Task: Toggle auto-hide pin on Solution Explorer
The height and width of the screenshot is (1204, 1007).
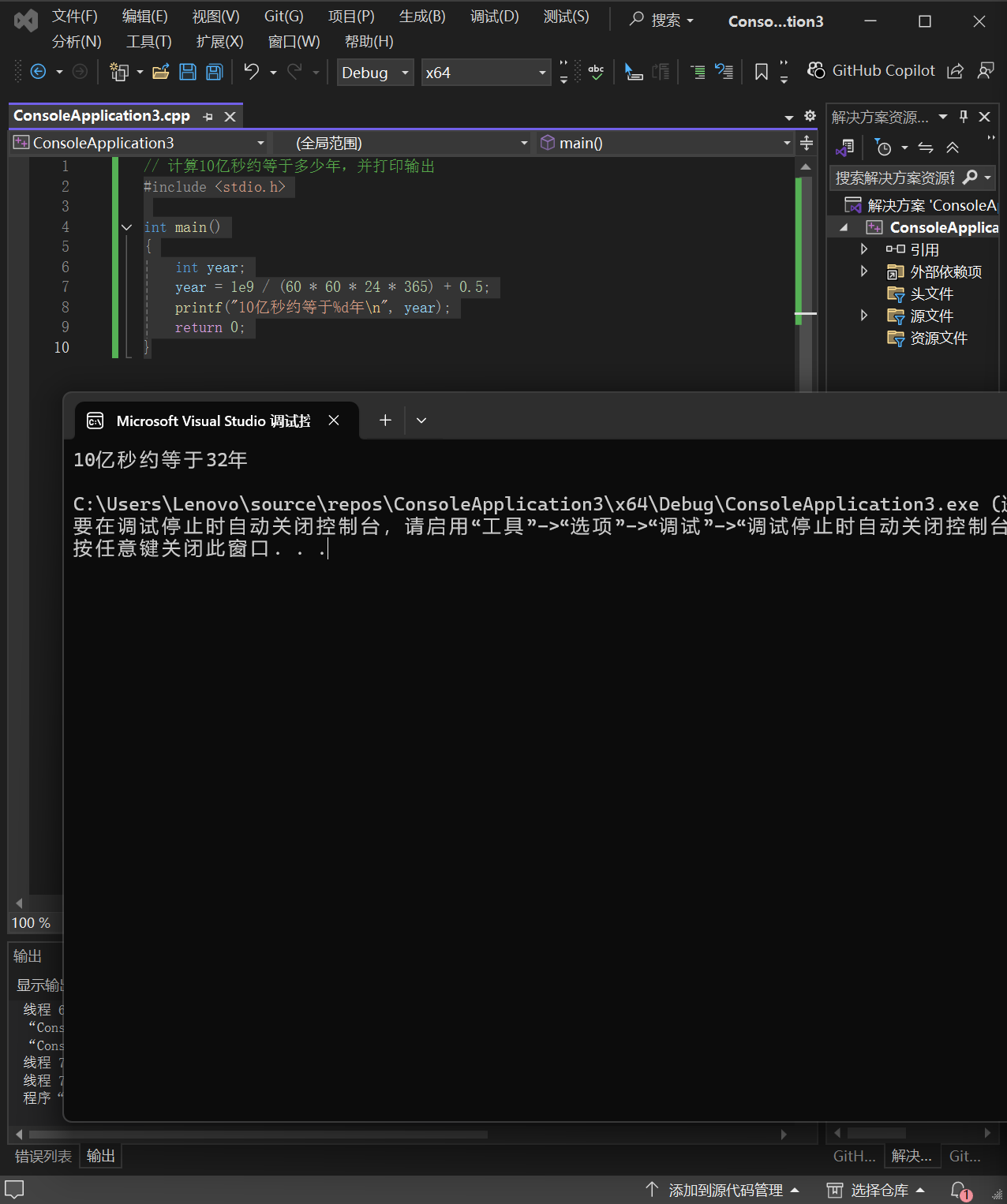Action: [964, 117]
